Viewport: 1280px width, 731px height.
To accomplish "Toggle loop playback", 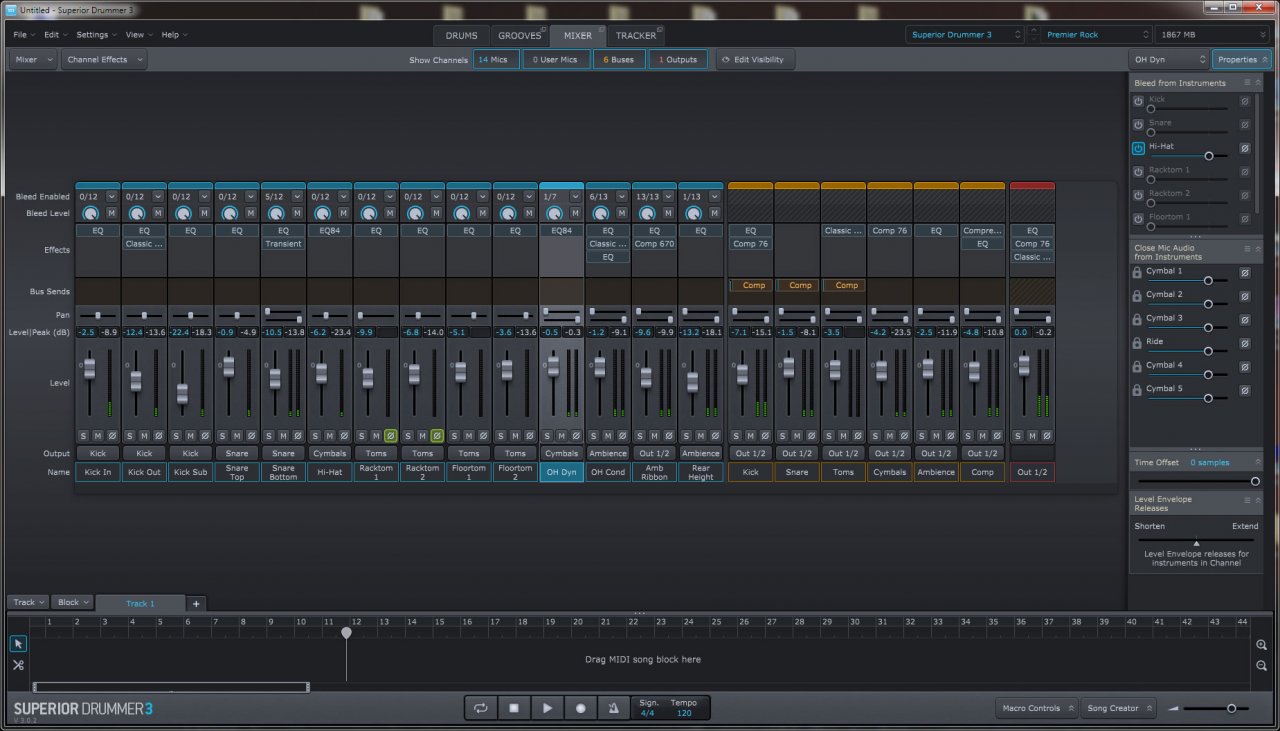I will pos(481,708).
